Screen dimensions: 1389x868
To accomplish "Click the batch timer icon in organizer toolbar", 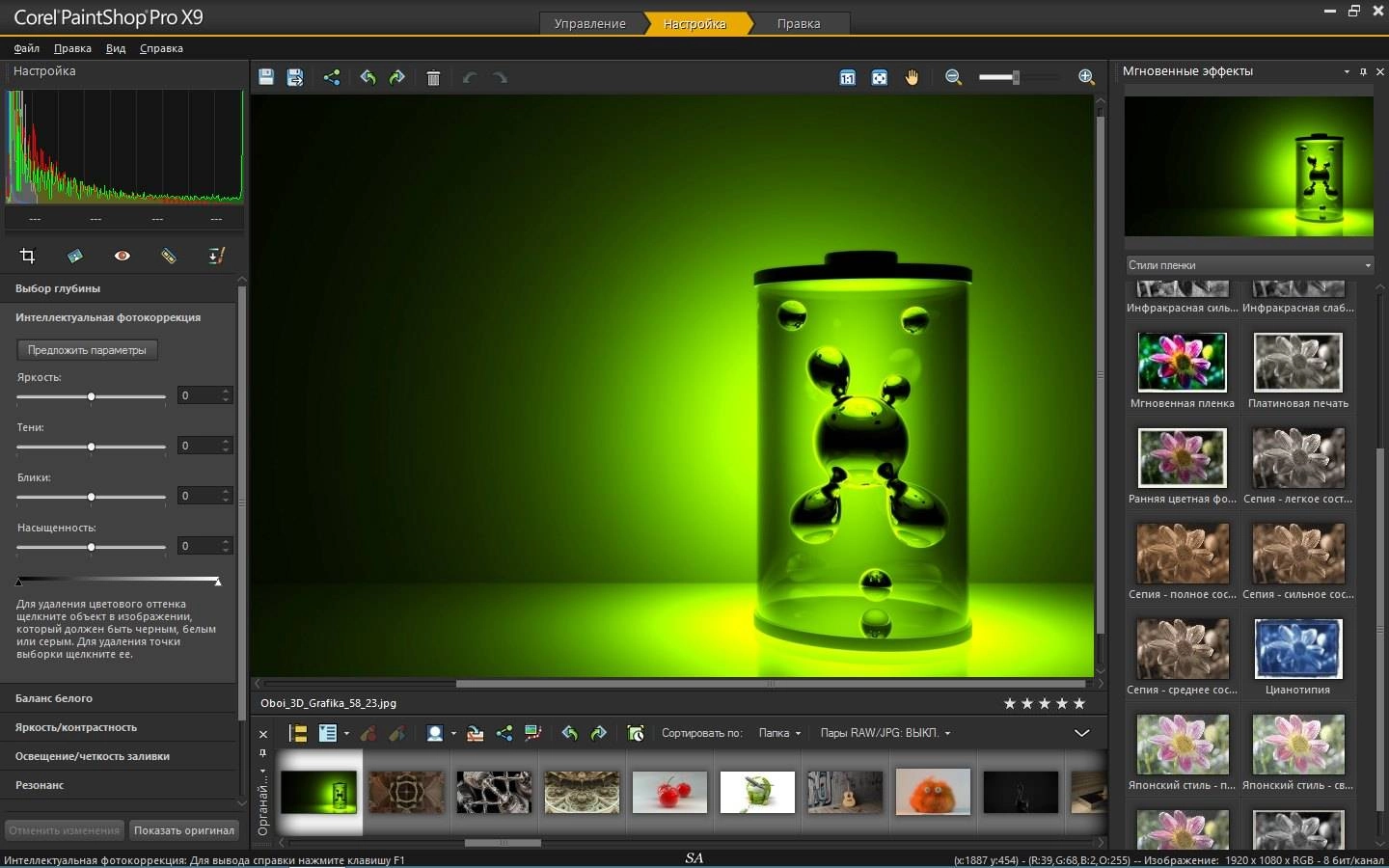I will coord(636,733).
